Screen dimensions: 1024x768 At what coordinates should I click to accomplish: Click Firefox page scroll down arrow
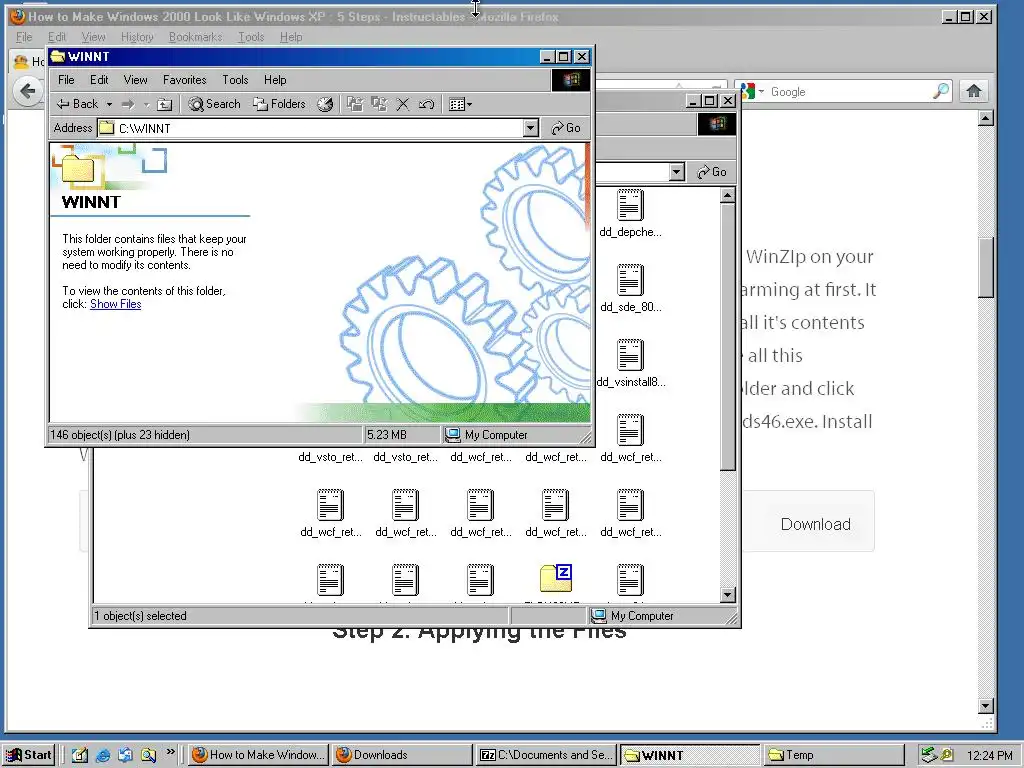pos(986,705)
